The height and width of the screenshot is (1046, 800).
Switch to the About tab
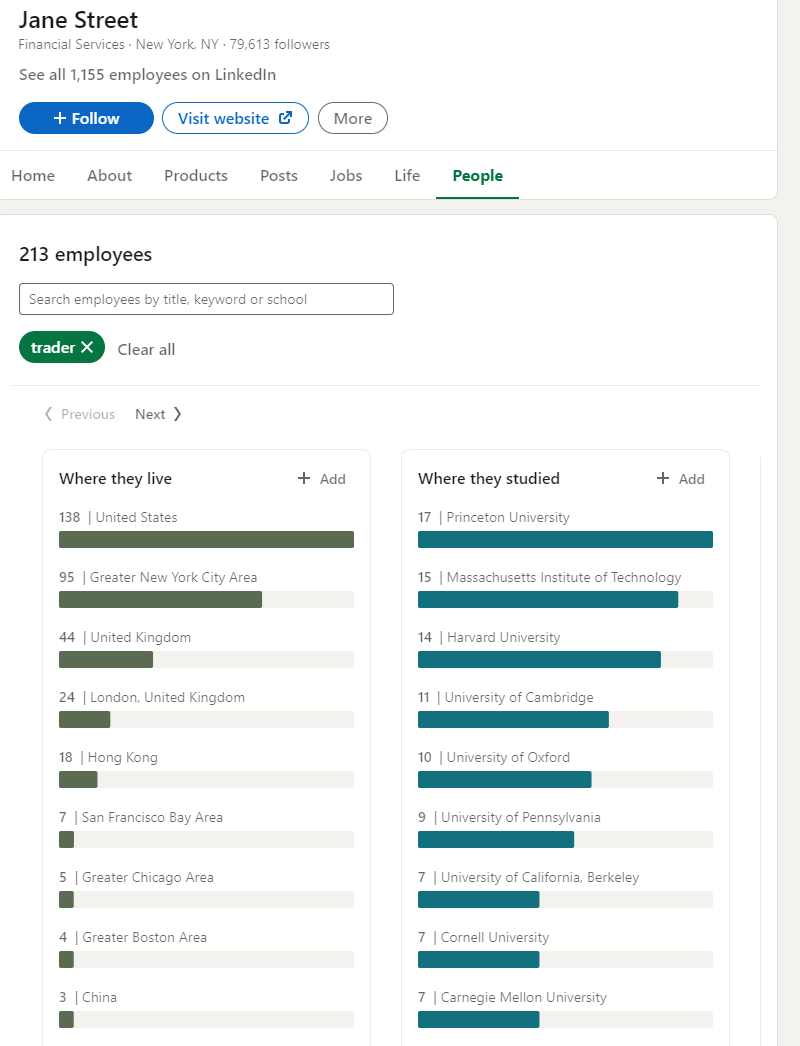[109, 175]
